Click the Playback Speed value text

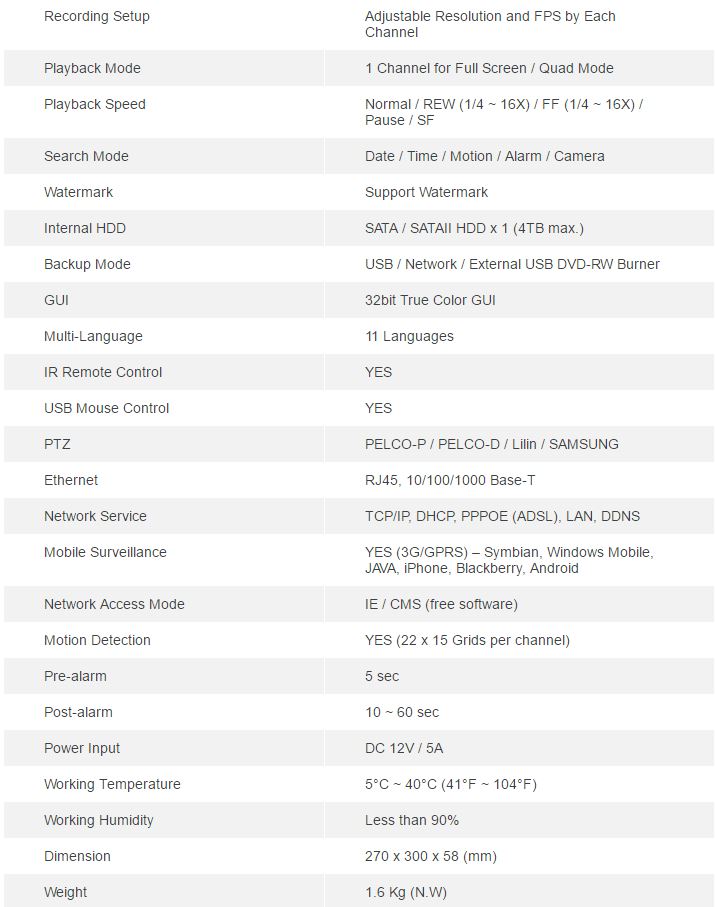click(503, 112)
